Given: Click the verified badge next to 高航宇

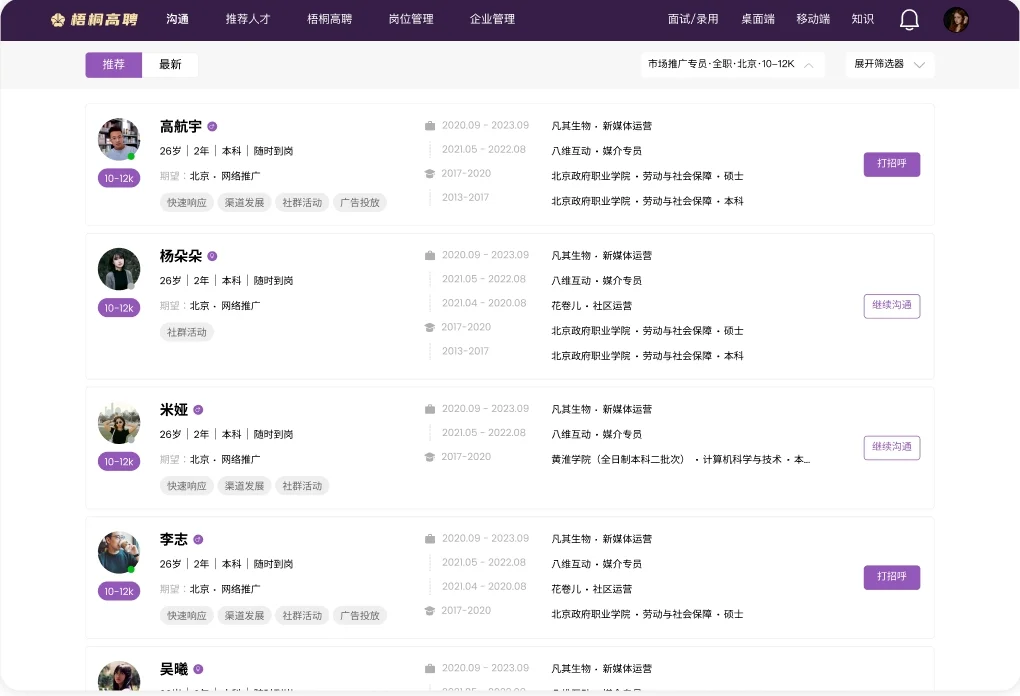Looking at the screenshot, I should [x=211, y=127].
